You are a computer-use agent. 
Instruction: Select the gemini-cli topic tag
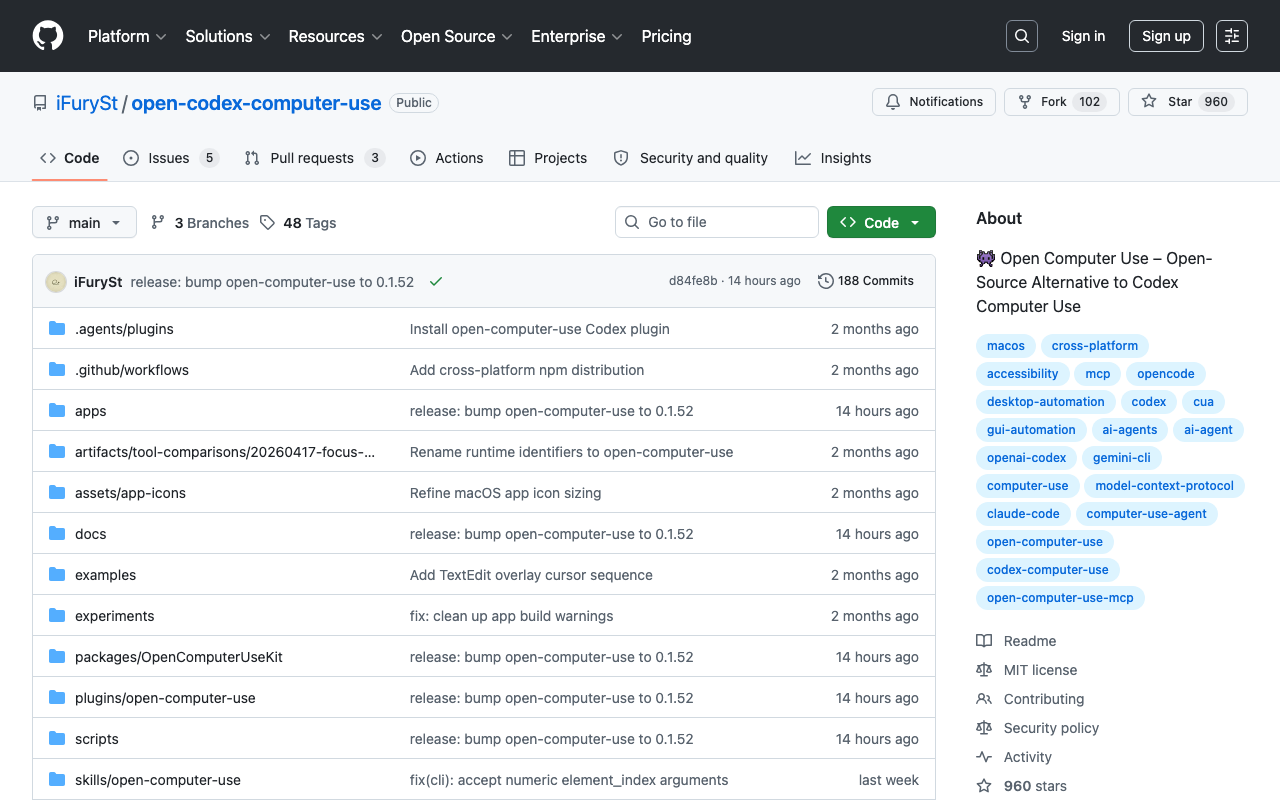(1121, 458)
